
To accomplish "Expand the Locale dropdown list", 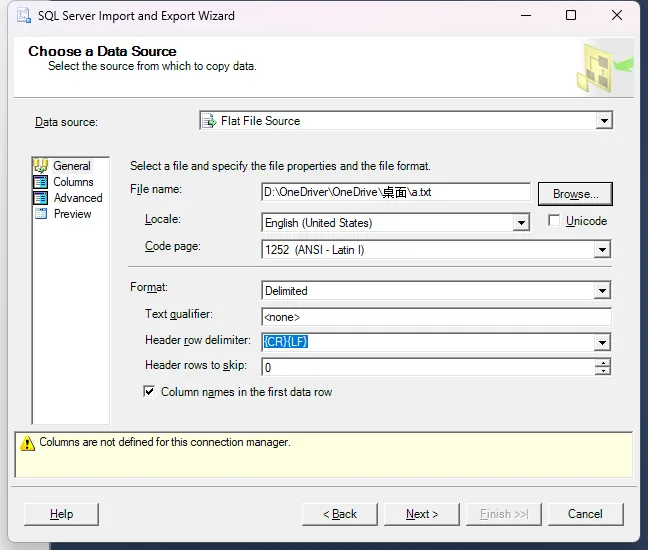I will tap(520, 223).
